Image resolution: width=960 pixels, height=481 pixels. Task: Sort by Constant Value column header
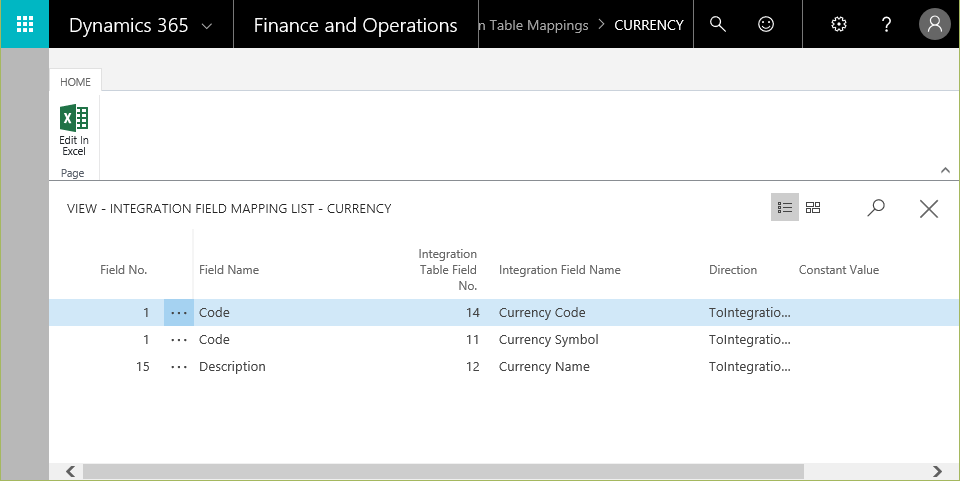point(839,270)
